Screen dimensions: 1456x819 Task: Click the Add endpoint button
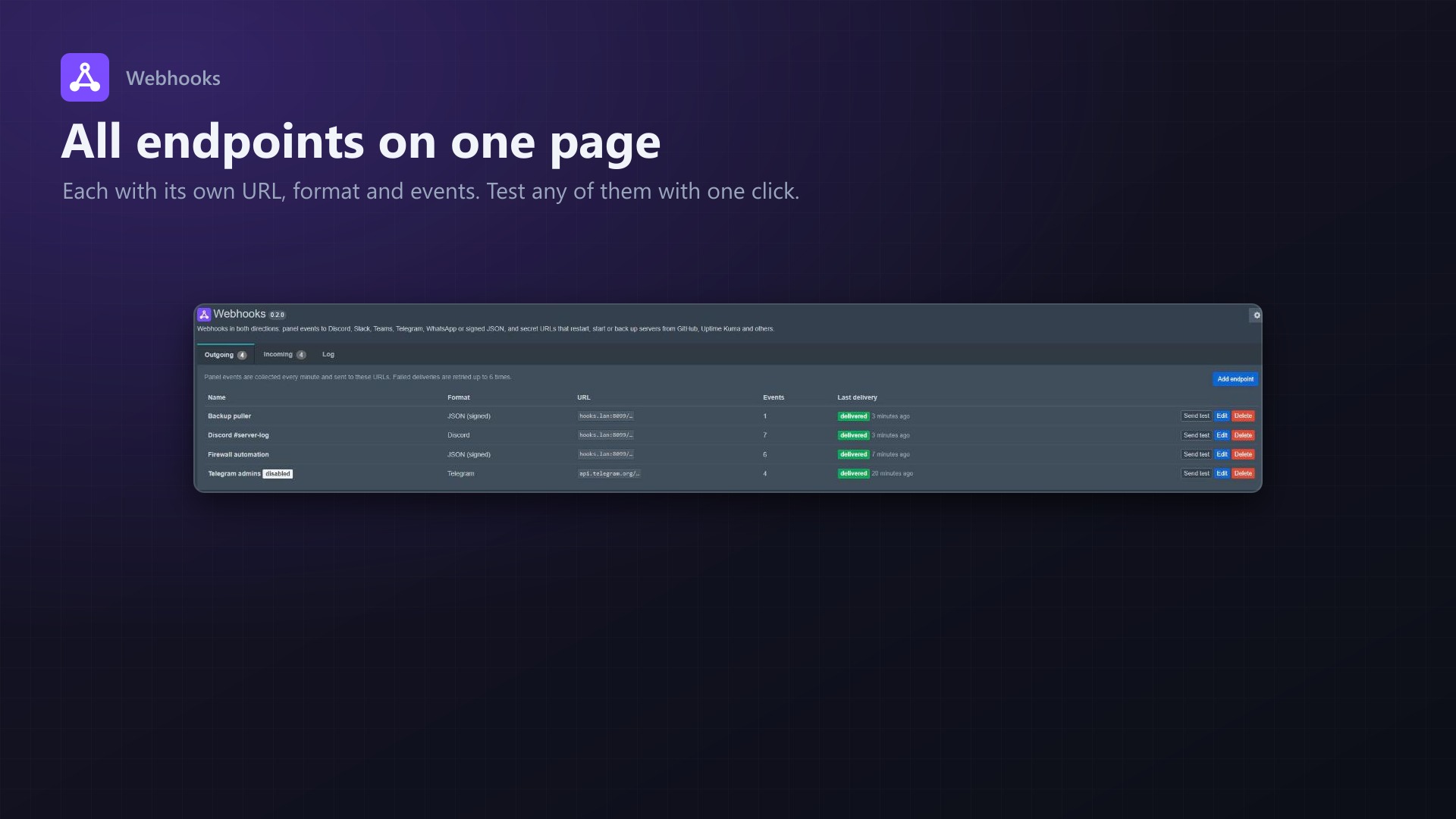1235,379
